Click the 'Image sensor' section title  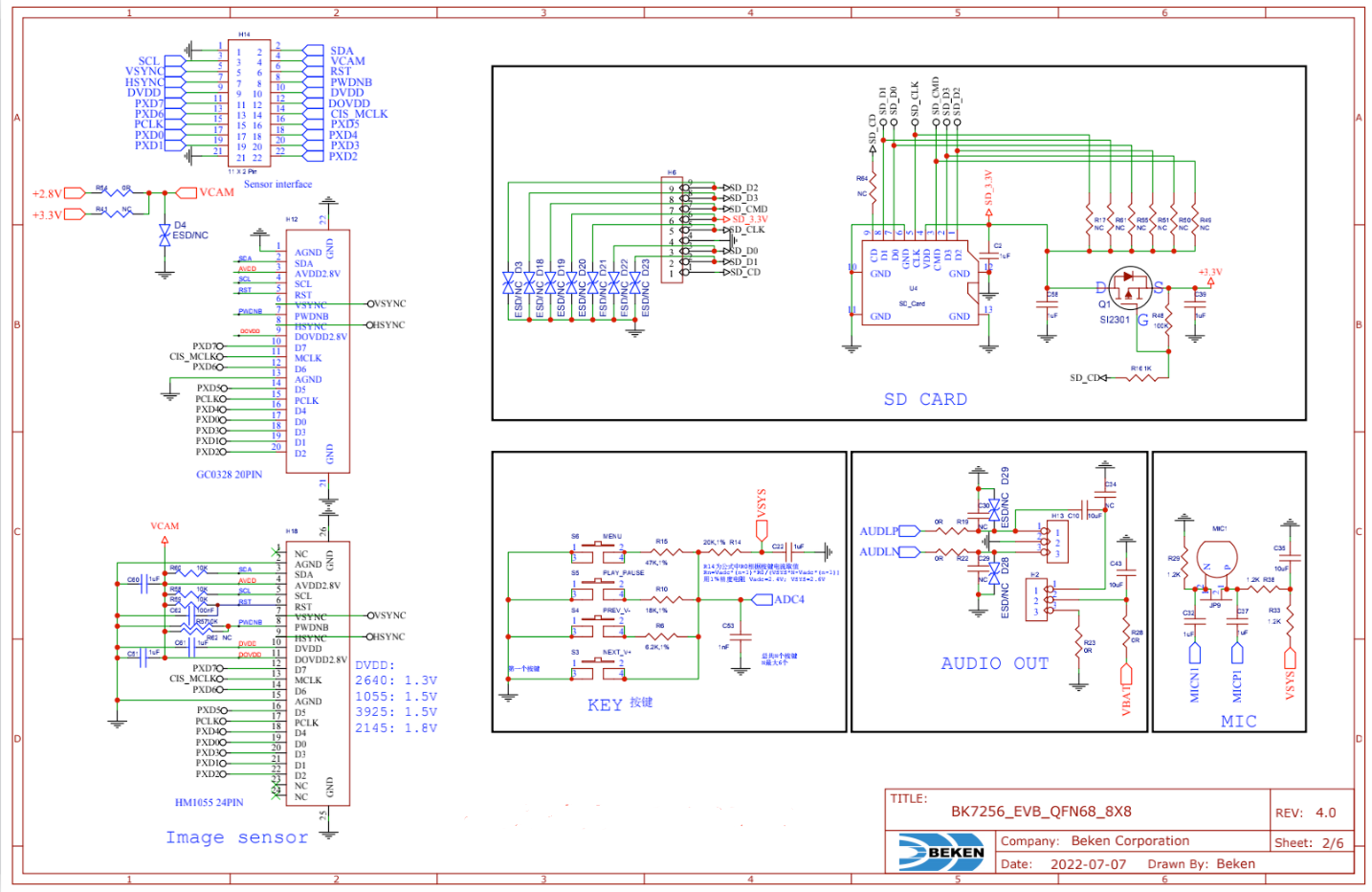click(x=237, y=837)
